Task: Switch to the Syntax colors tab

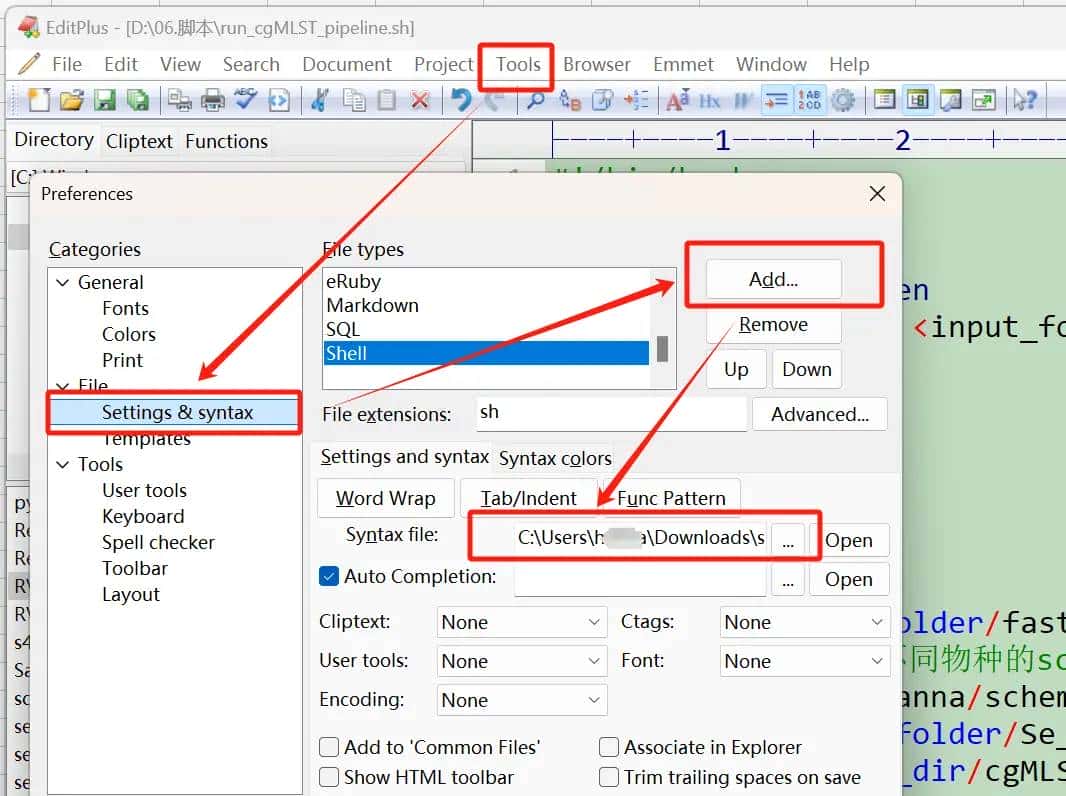Action: (555, 458)
